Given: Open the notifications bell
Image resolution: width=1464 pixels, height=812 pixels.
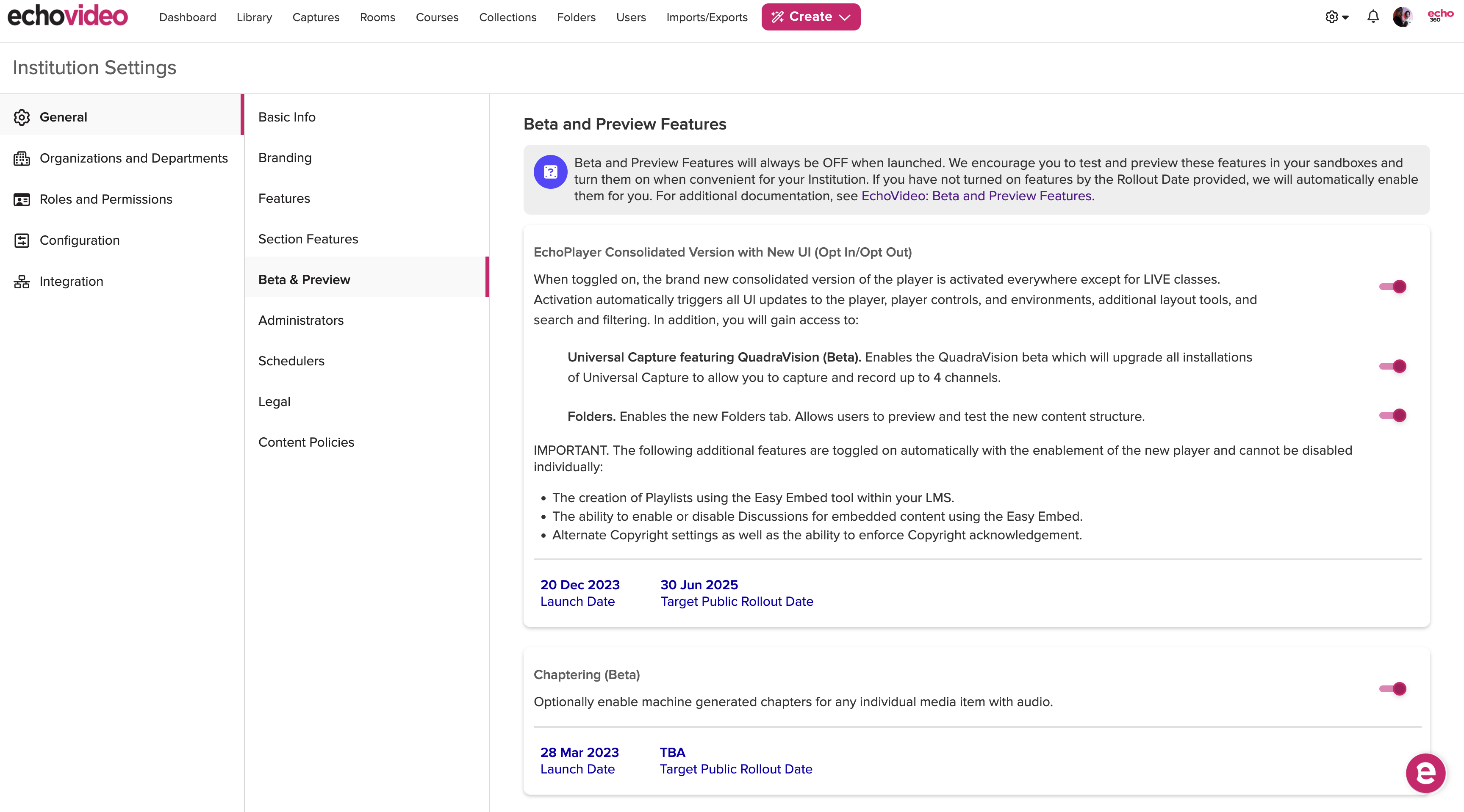Looking at the screenshot, I should pyautogui.click(x=1373, y=17).
